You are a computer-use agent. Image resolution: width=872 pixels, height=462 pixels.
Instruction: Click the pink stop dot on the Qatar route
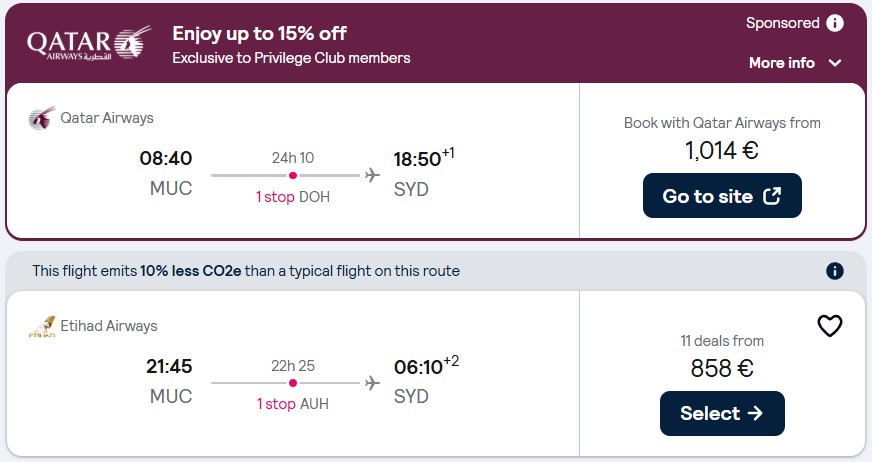click(293, 176)
